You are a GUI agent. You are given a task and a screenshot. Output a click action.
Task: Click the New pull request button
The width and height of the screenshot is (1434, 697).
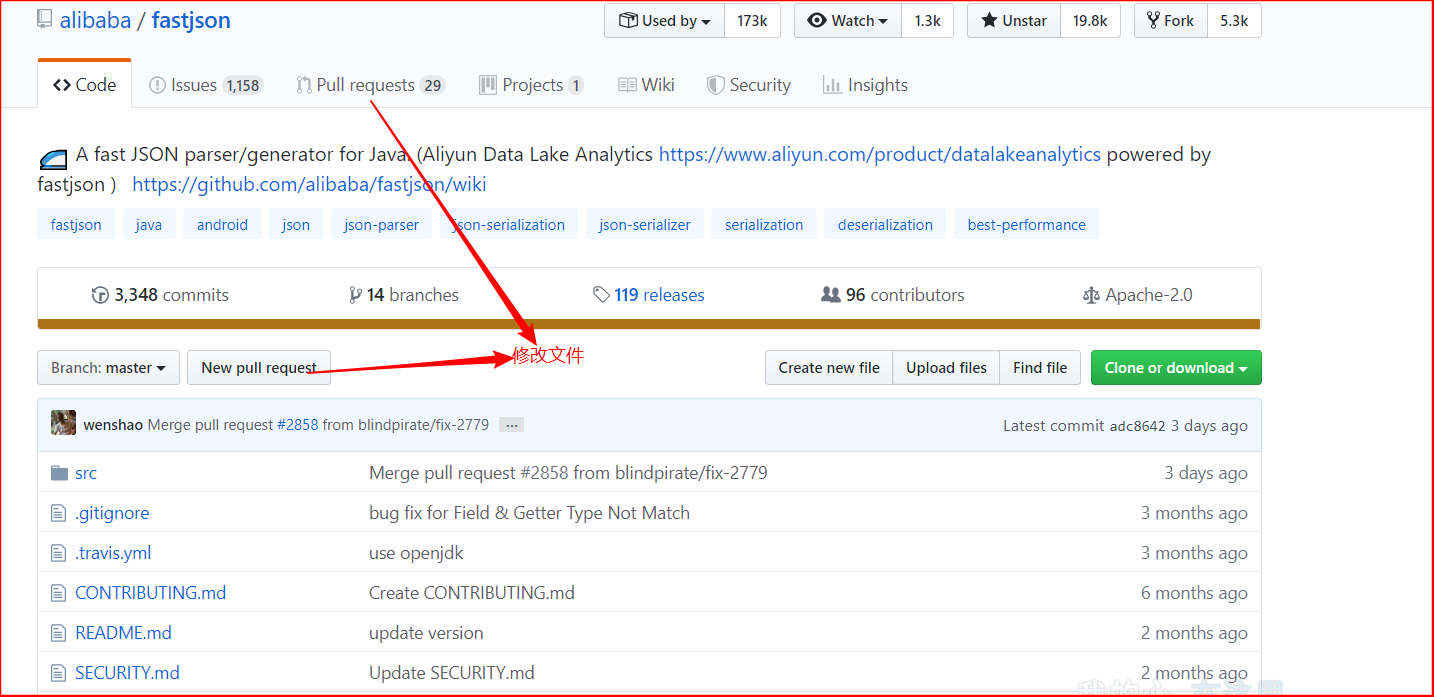[x=259, y=368]
